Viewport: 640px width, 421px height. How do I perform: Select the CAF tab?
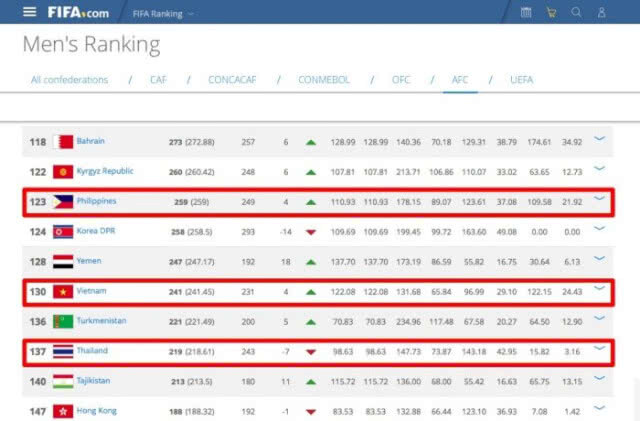(x=158, y=80)
